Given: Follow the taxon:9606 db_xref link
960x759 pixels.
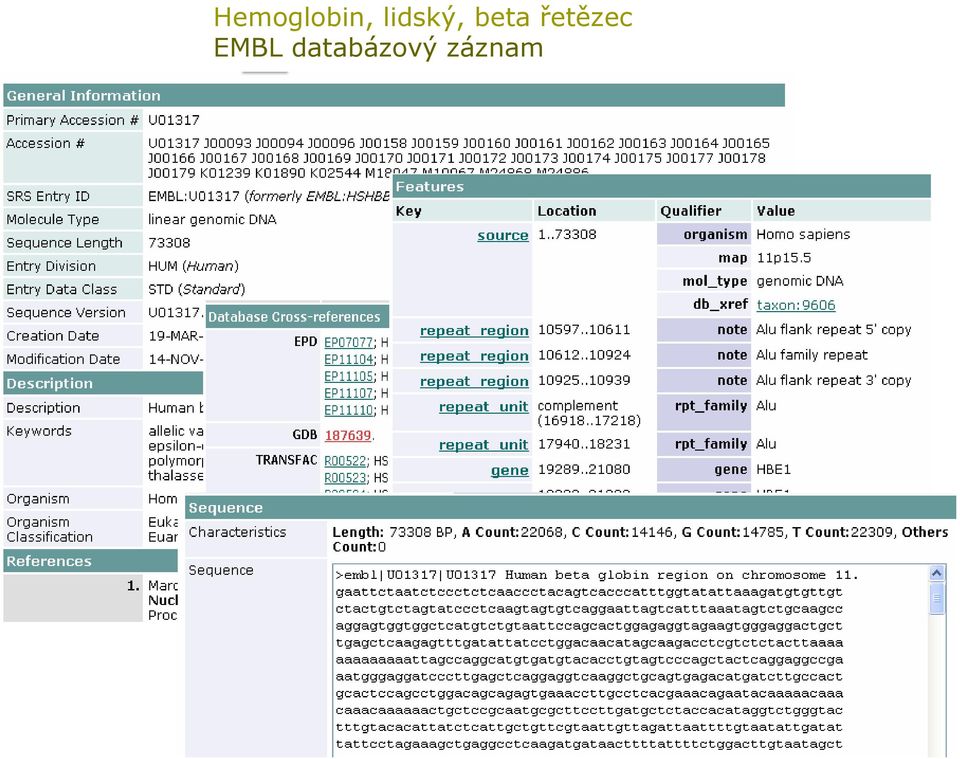Looking at the screenshot, I should coord(796,305).
